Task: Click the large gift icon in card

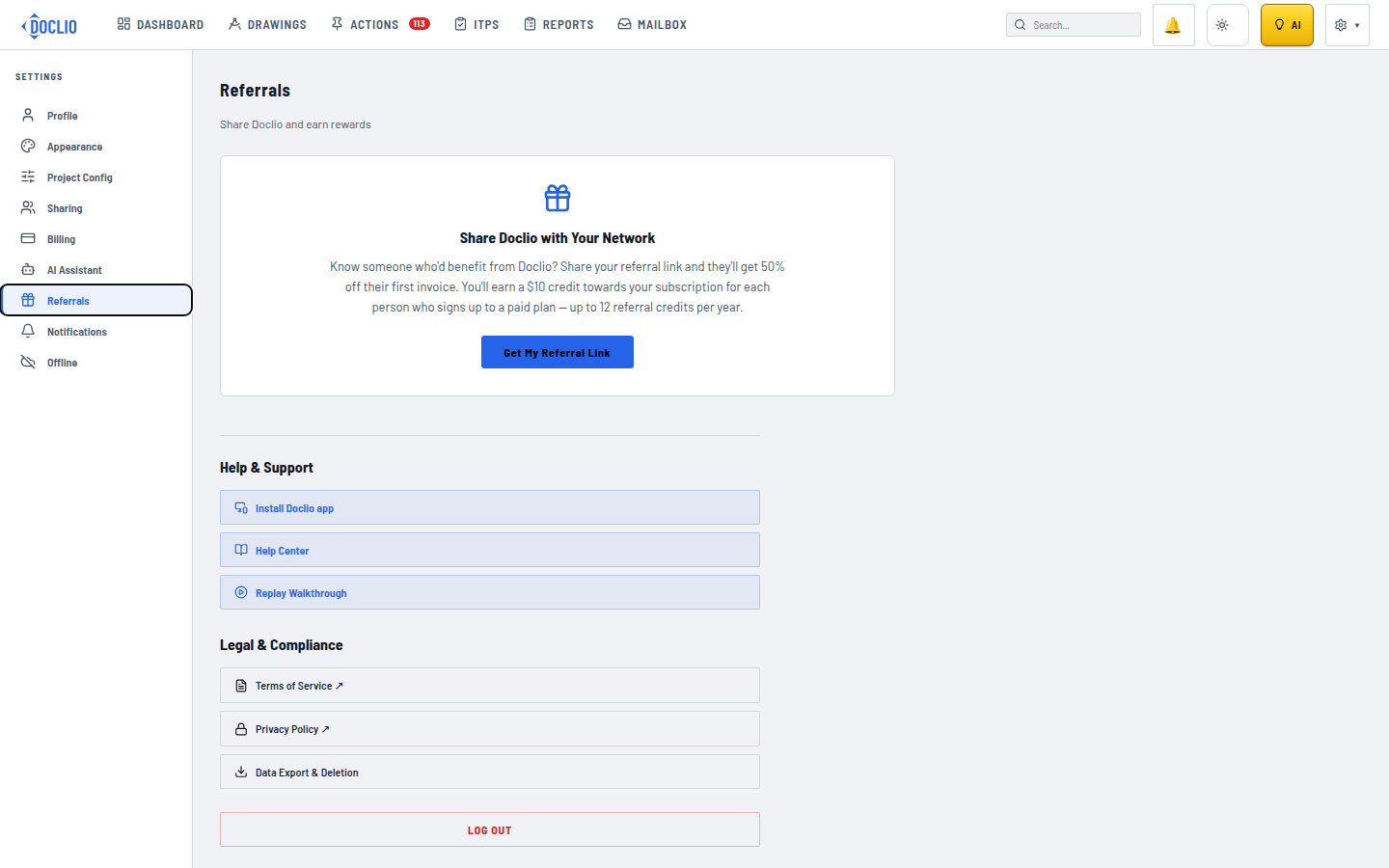Action: pyautogui.click(x=558, y=198)
